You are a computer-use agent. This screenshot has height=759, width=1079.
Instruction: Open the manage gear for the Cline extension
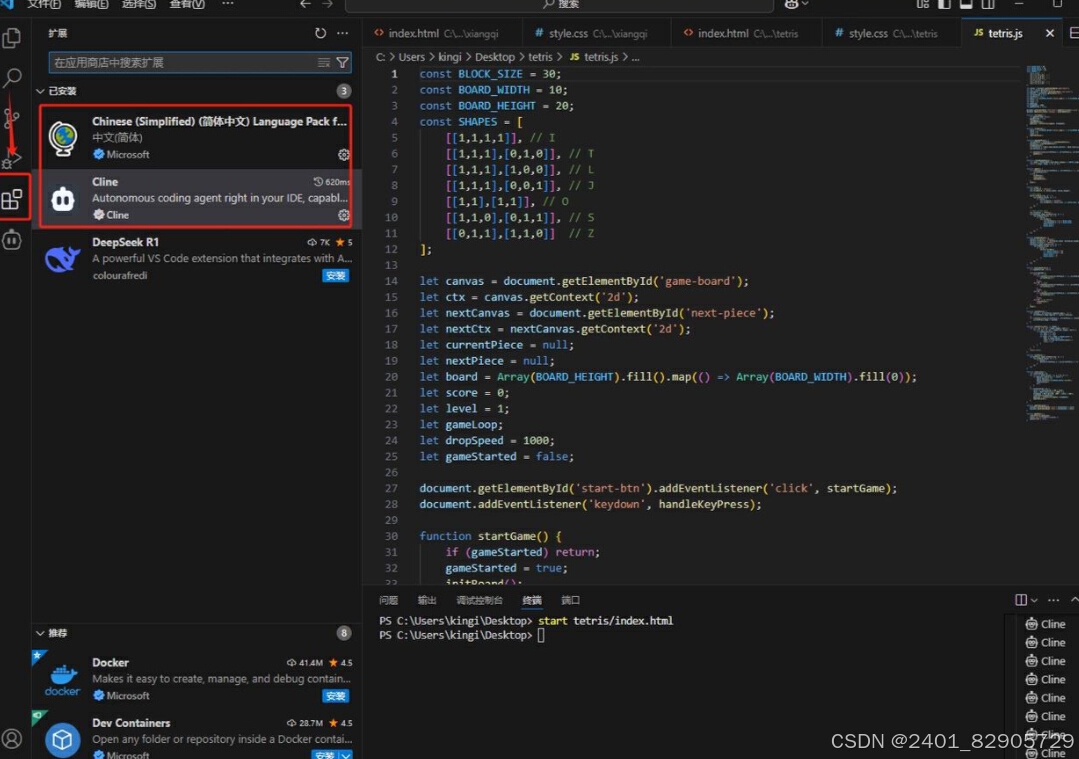pos(343,215)
